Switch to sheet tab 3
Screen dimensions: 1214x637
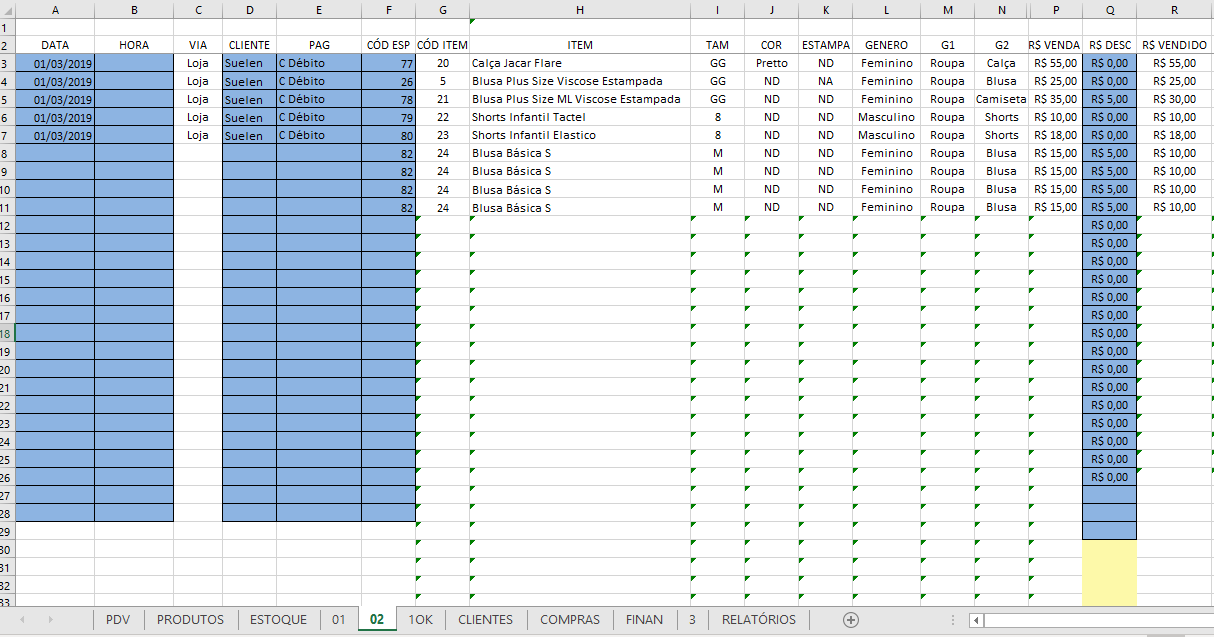point(692,620)
